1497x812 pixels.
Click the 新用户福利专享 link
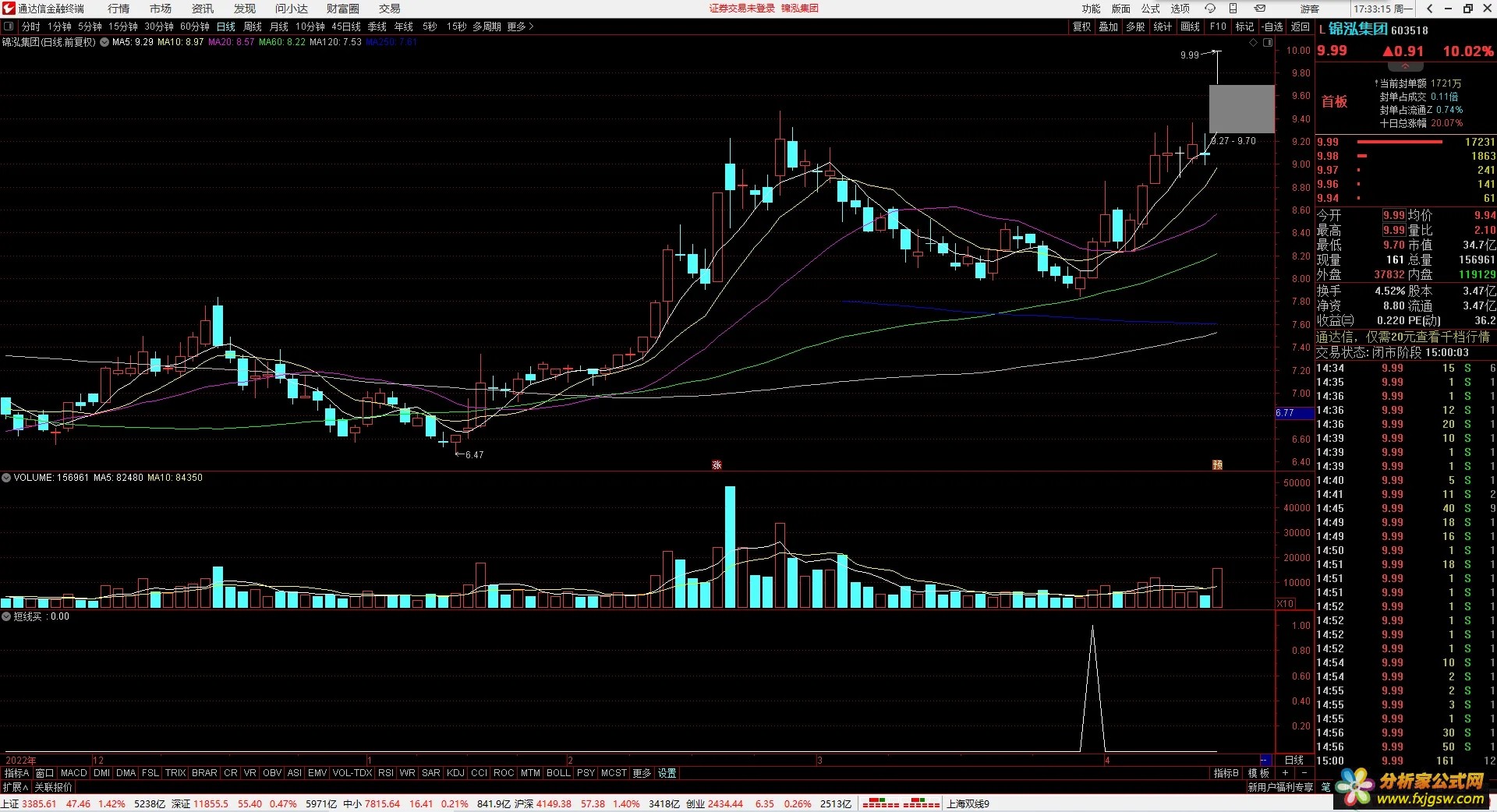point(1280,787)
